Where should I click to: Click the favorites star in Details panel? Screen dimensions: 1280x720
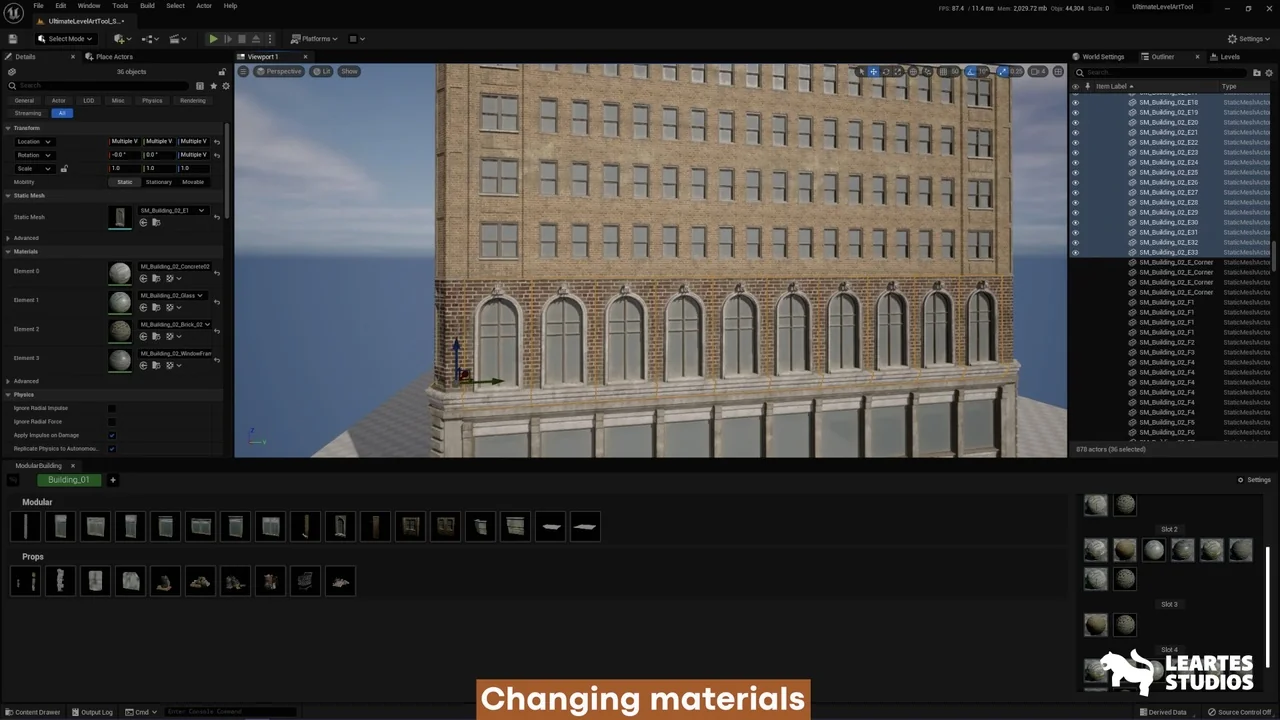coord(213,86)
